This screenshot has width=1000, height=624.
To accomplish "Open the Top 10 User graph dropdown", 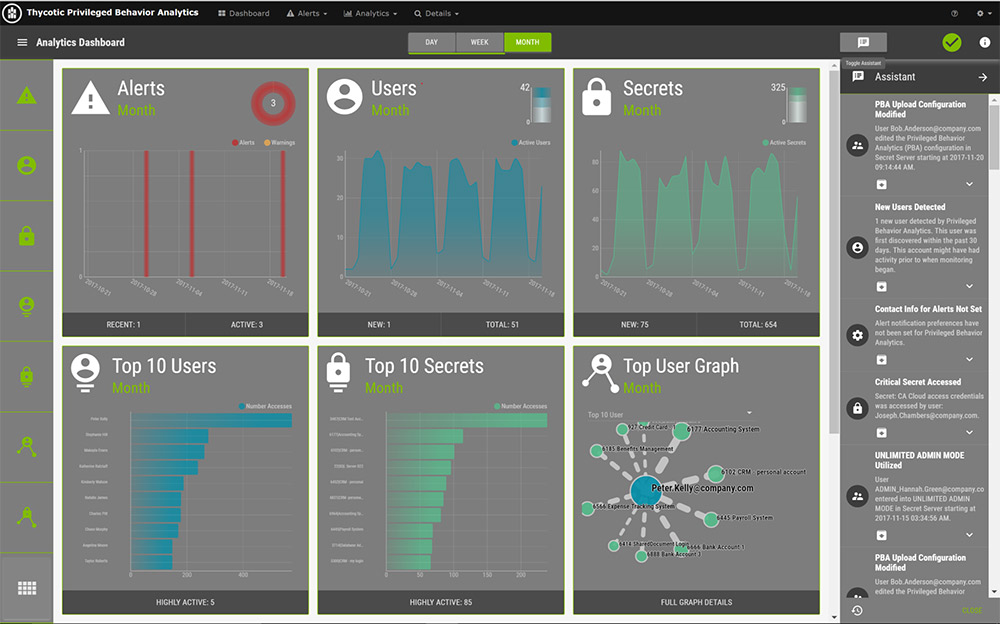I will point(670,415).
